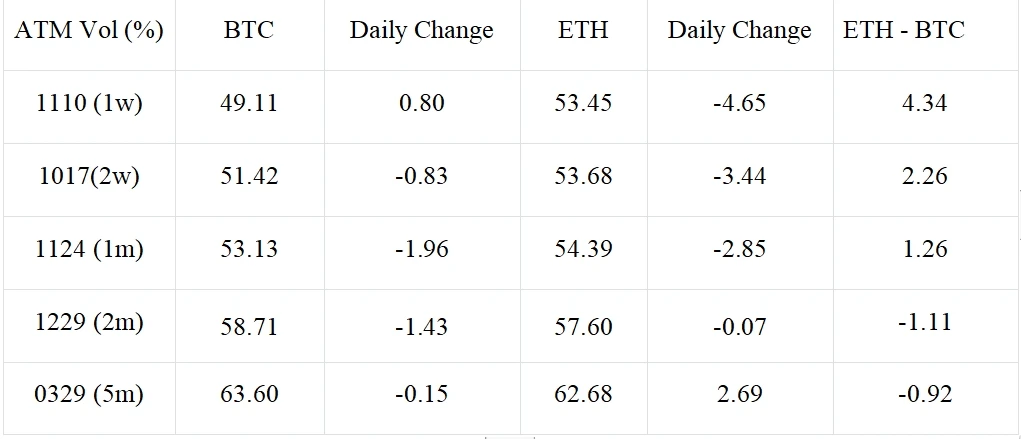The image size is (1021, 439).
Task: Click the ETH - BTC spread 4.34
Action: pyautogui.click(x=924, y=103)
